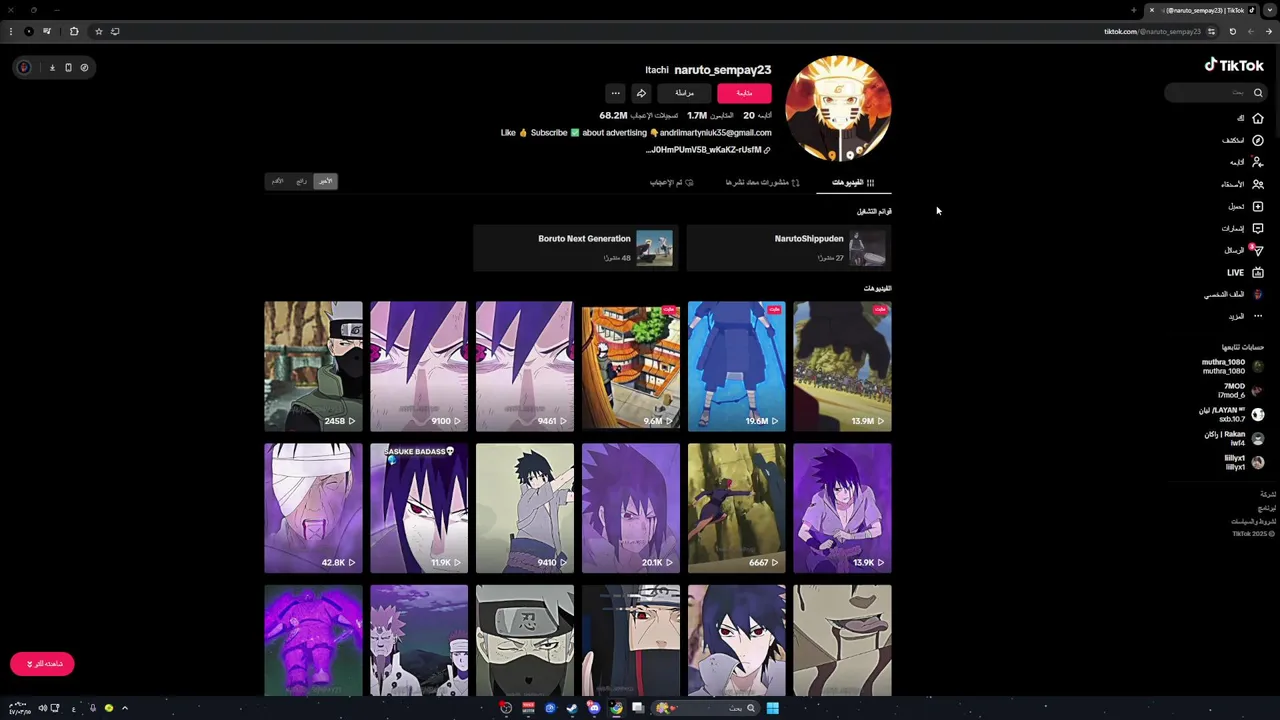Open the LIVE sidebar icon
The image size is (1280, 720).
(1258, 272)
